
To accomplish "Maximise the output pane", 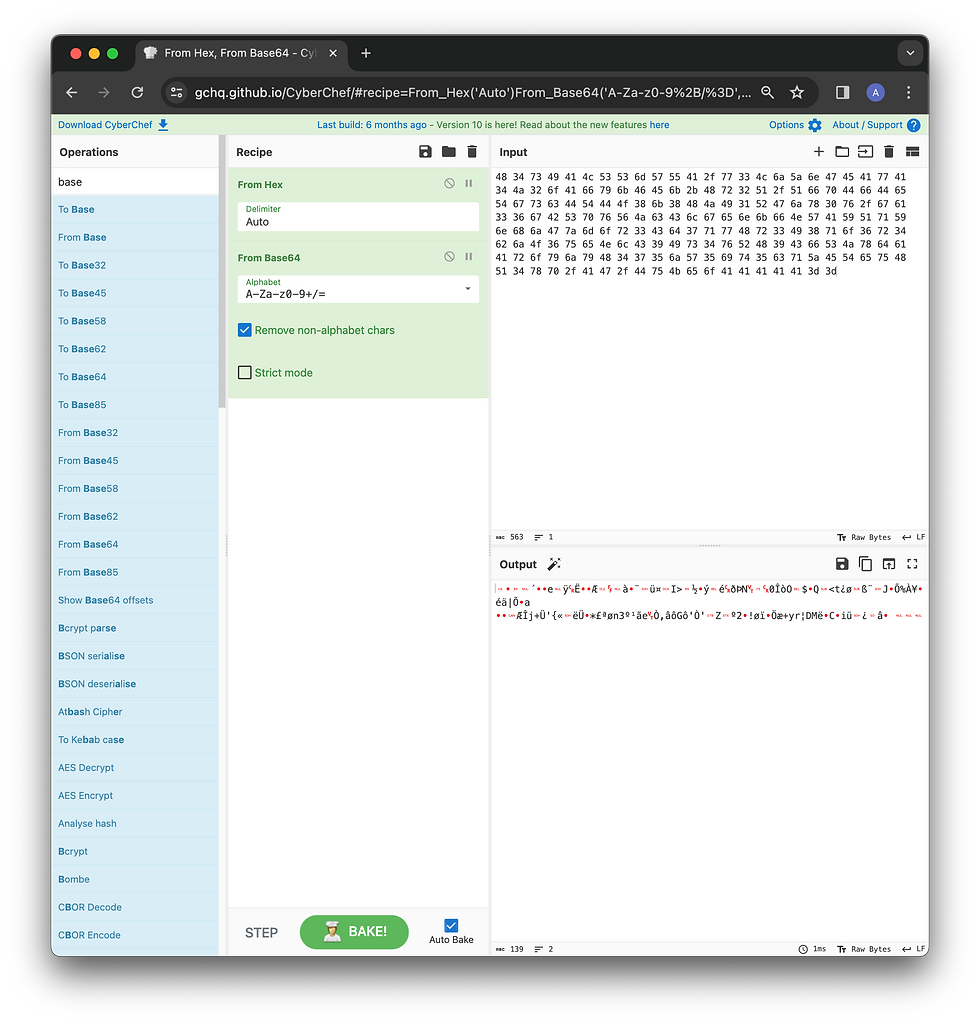I will (x=912, y=564).
